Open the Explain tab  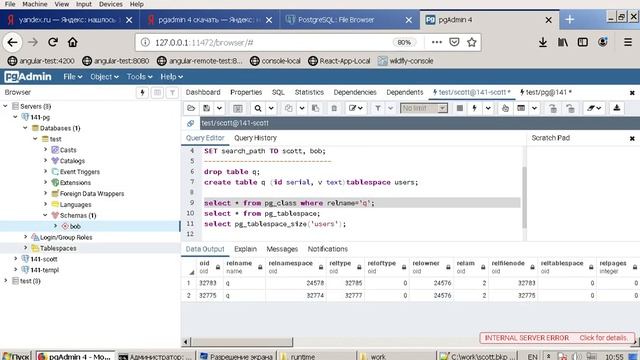coord(245,249)
